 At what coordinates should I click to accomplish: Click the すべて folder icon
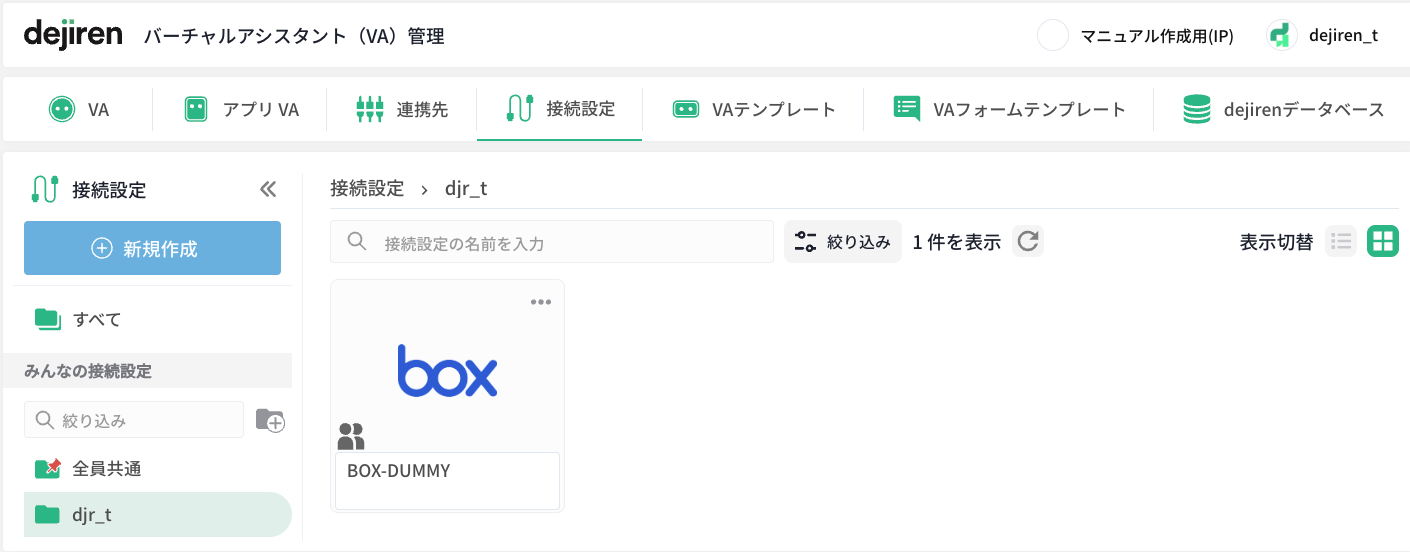(x=48, y=319)
